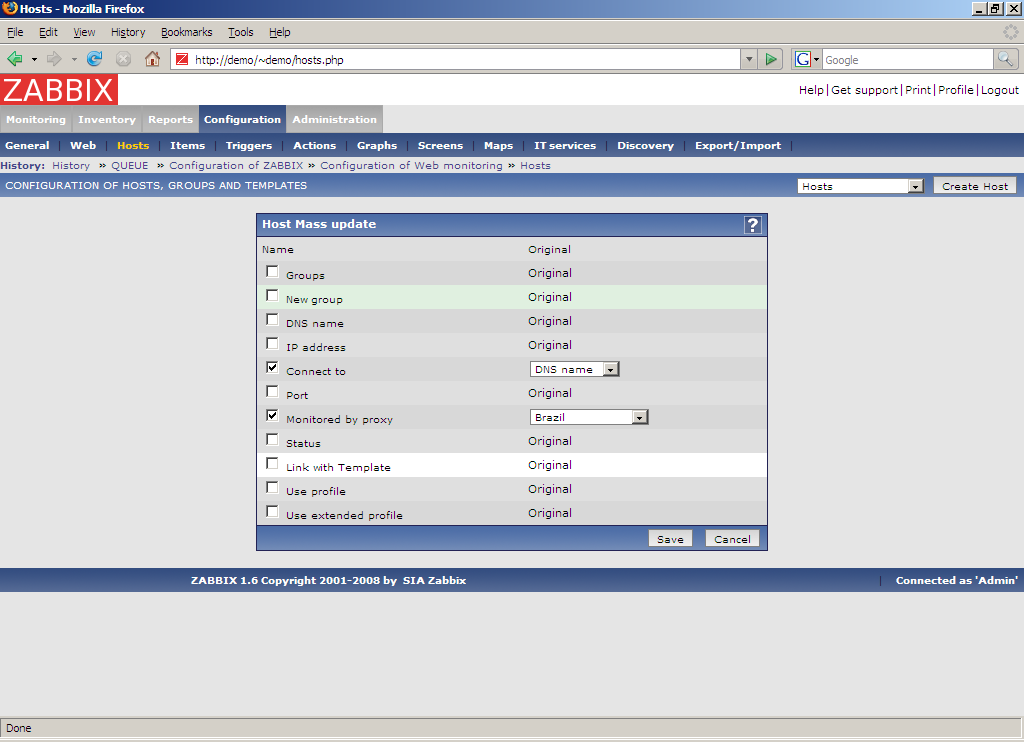Click the Logout link

pos(1000,90)
